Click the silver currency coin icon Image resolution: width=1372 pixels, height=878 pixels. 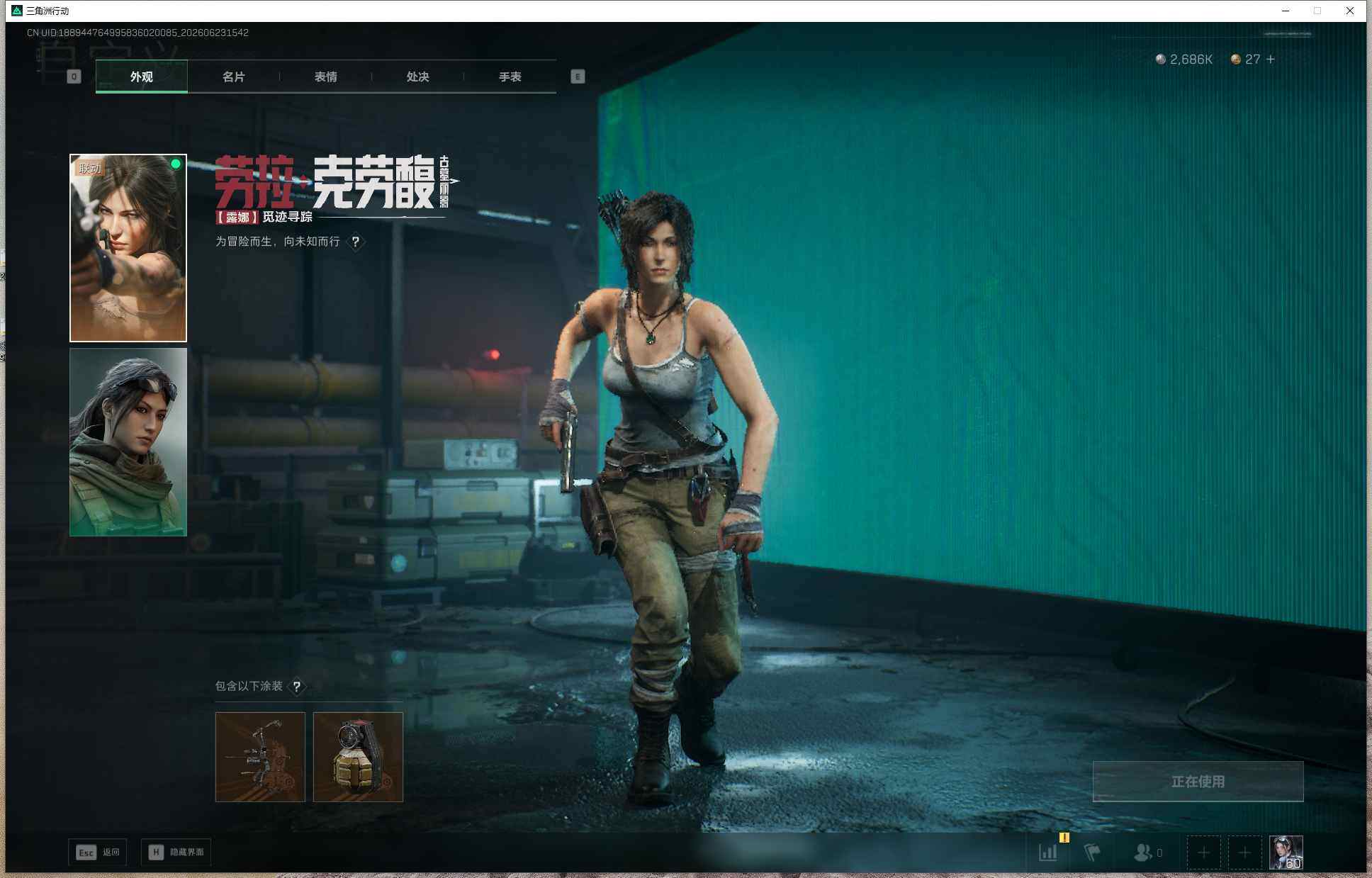[x=1160, y=60]
